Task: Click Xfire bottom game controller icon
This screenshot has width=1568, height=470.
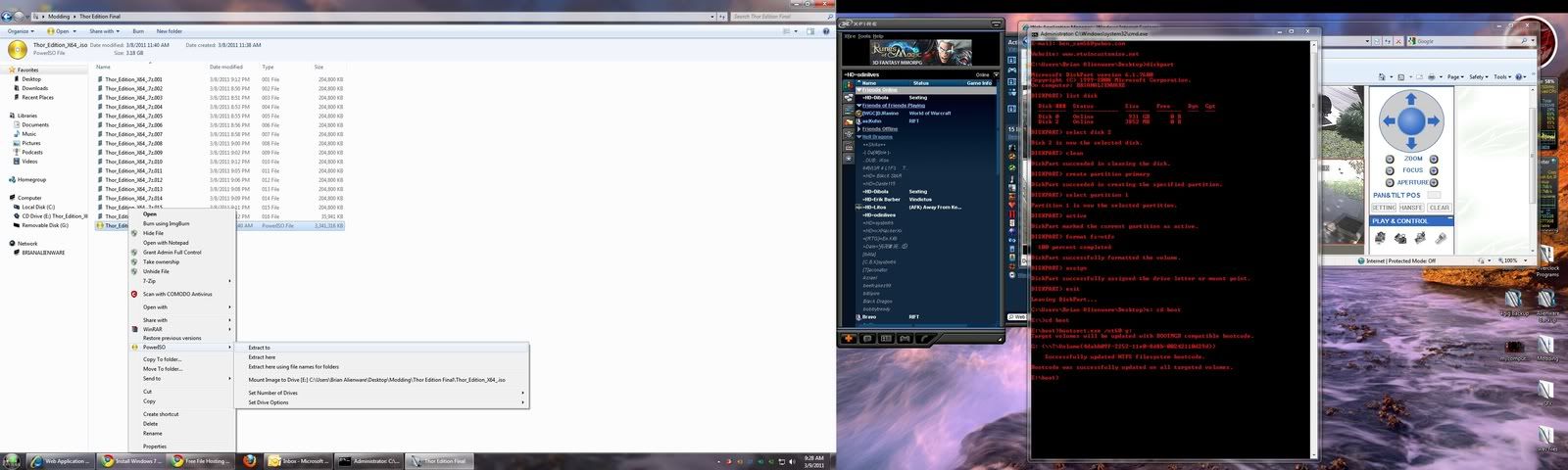Action: [906, 339]
